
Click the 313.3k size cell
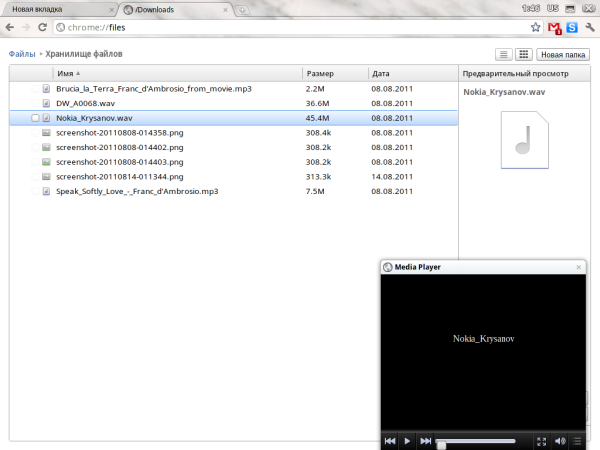pyautogui.click(x=318, y=177)
